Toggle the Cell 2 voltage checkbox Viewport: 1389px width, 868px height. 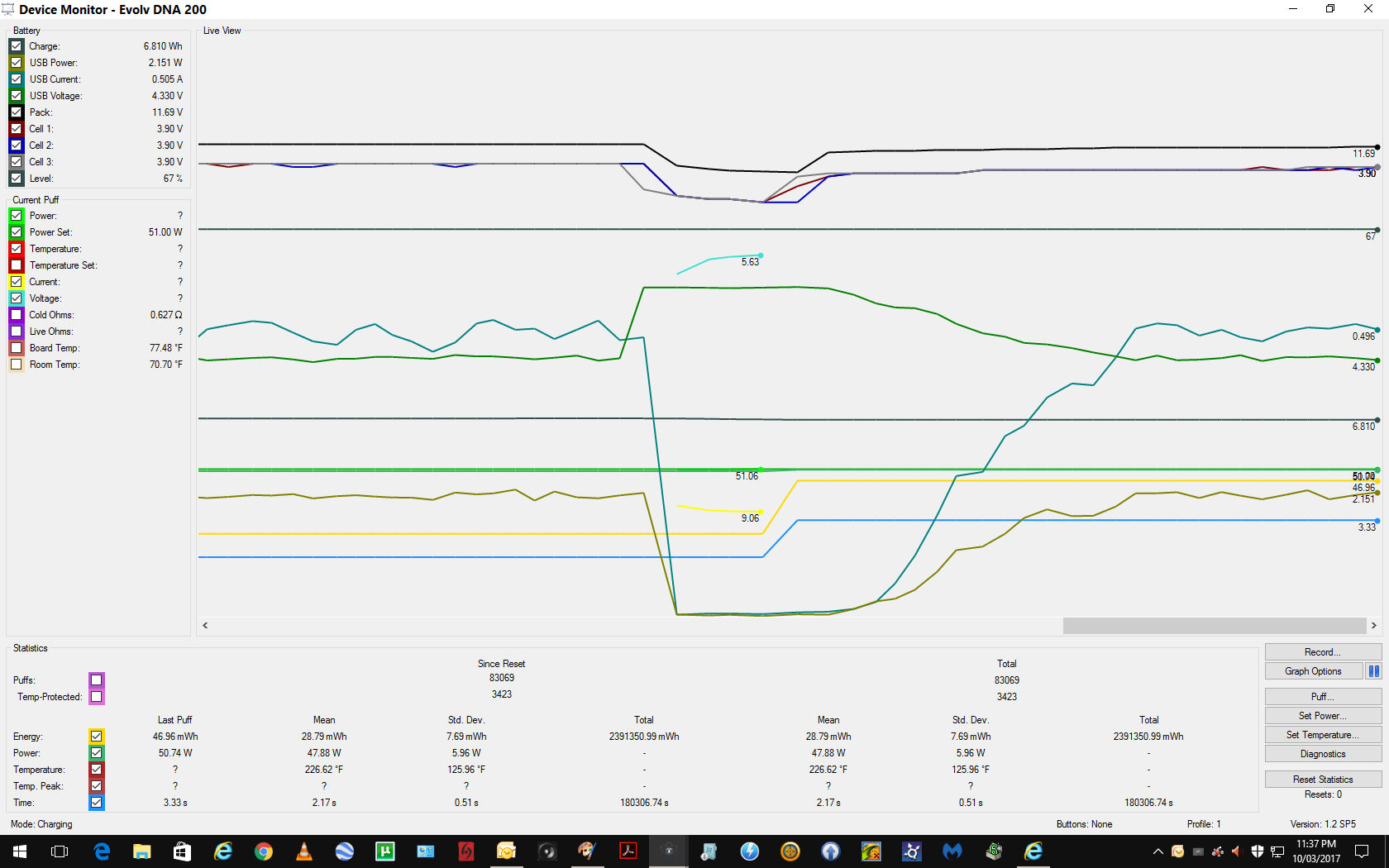[x=17, y=145]
